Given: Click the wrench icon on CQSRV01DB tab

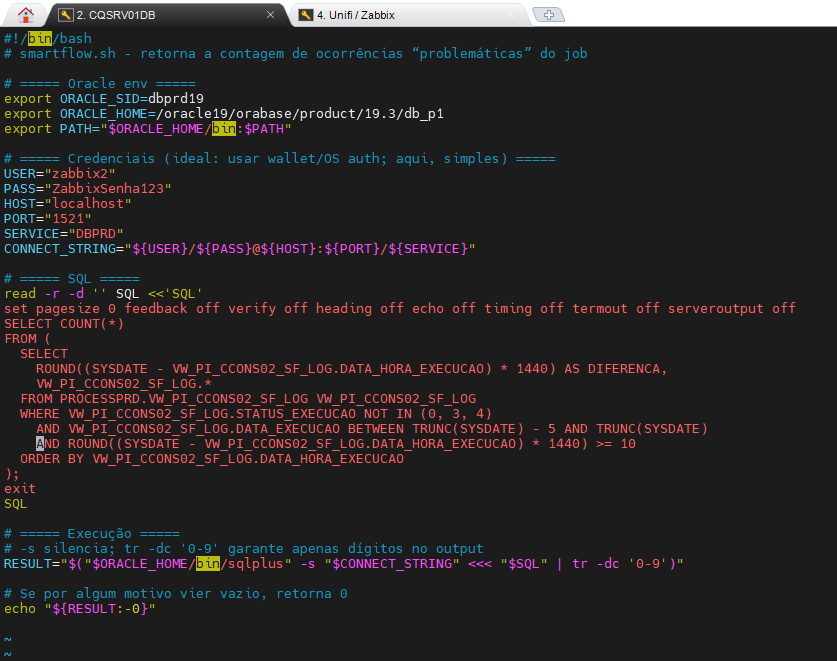Looking at the screenshot, I should pyautogui.click(x=65, y=15).
